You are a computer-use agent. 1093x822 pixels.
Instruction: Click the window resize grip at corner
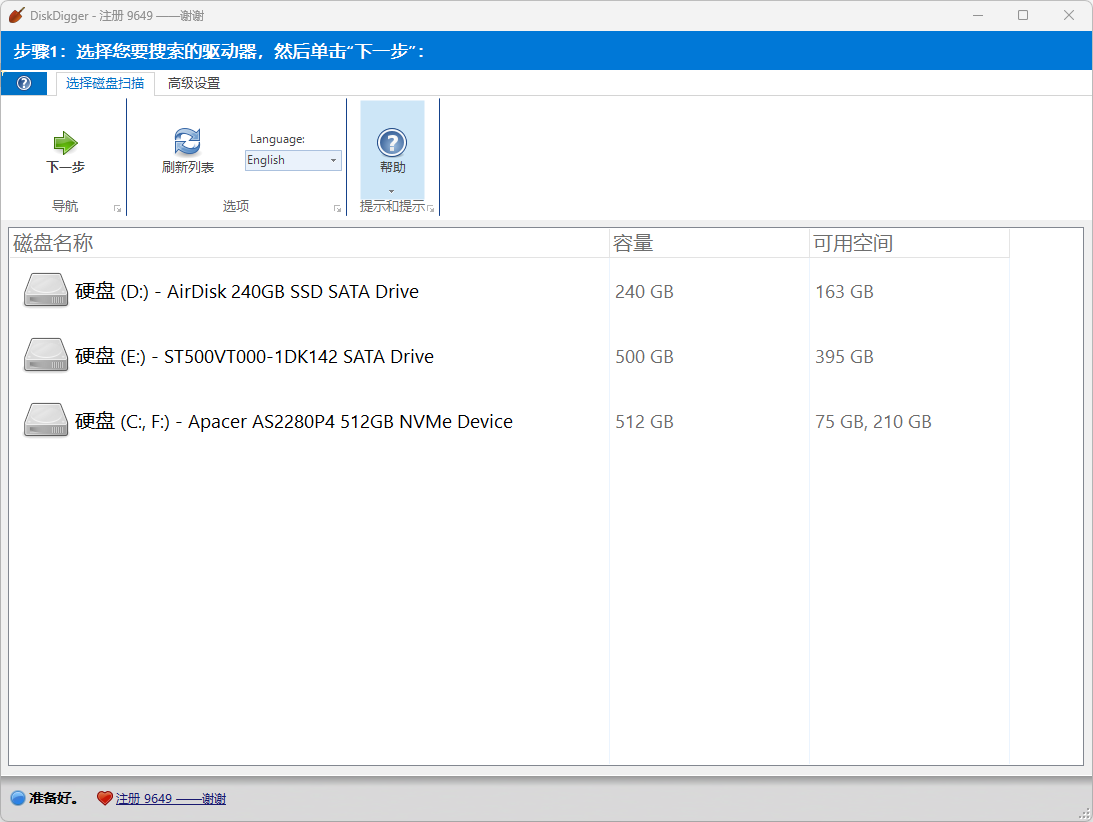click(x=1085, y=814)
